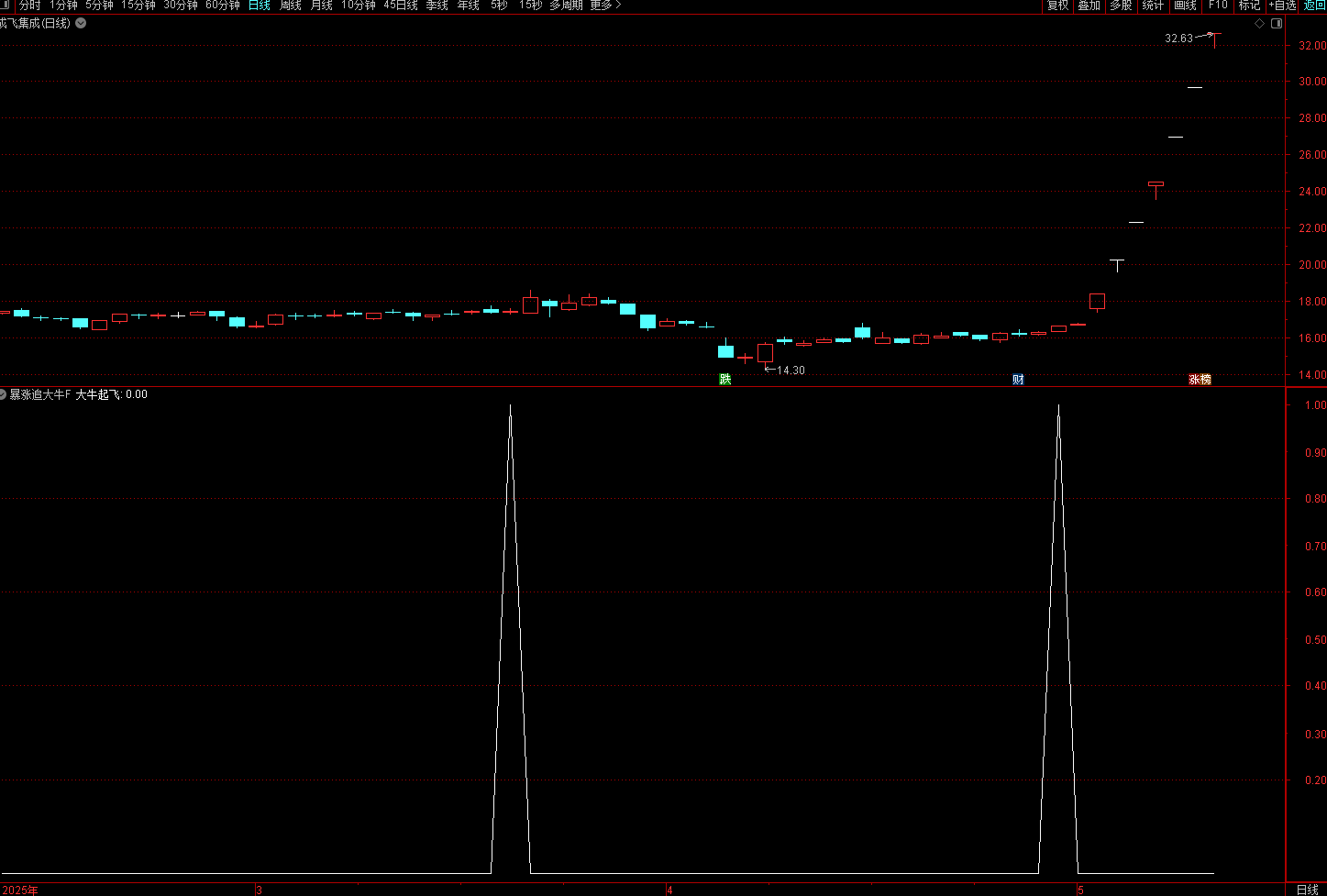Open the 多股 multi-stock view
This screenshot has height=896, width=1327.
(1121, 6)
